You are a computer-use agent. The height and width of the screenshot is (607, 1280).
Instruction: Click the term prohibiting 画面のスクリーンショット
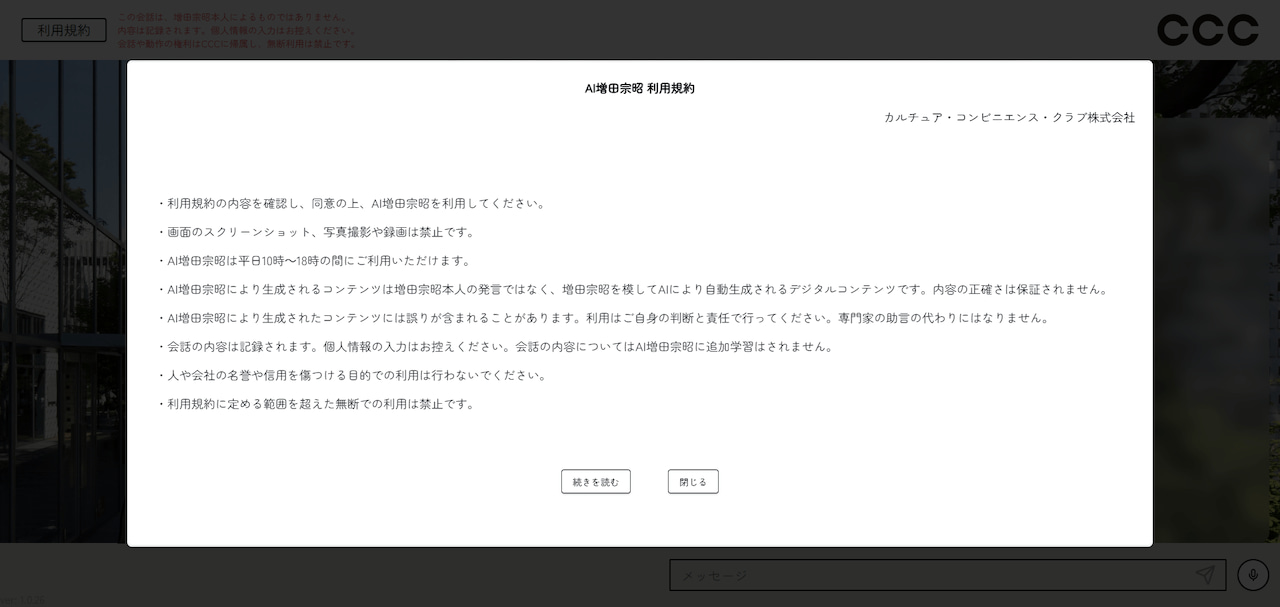click(x=317, y=232)
